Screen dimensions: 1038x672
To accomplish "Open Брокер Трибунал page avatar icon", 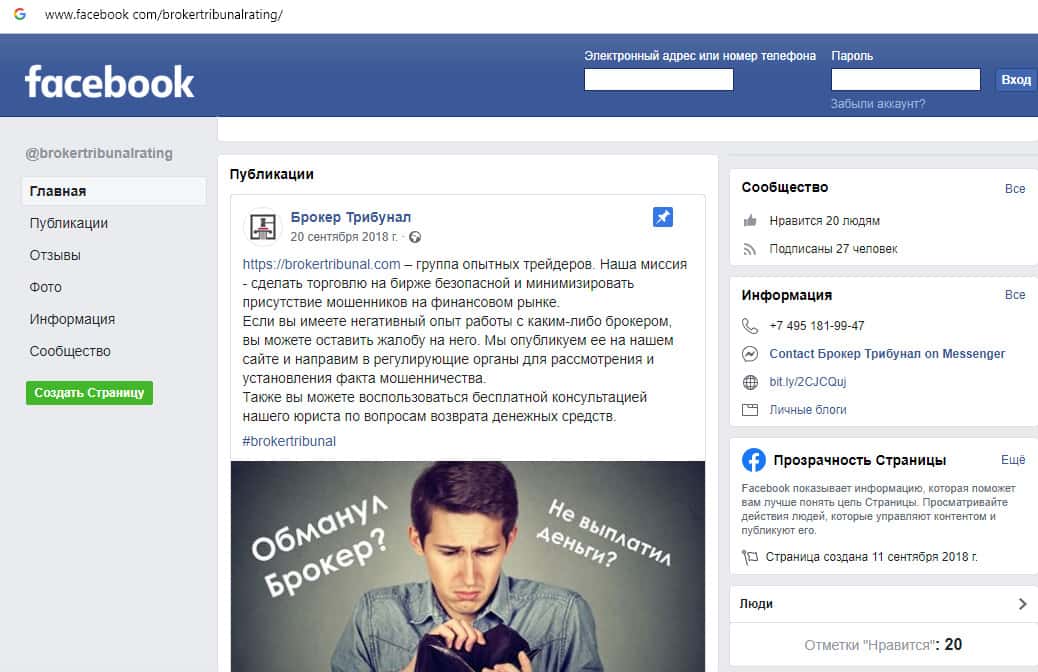I will click(263, 226).
